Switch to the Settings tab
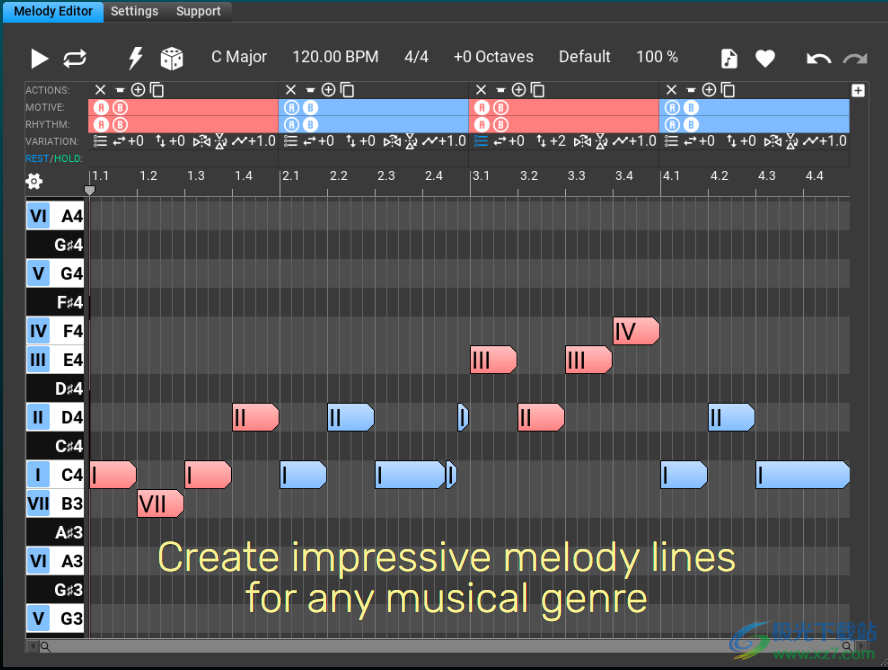The width and height of the screenshot is (888, 670). pyautogui.click(x=134, y=11)
